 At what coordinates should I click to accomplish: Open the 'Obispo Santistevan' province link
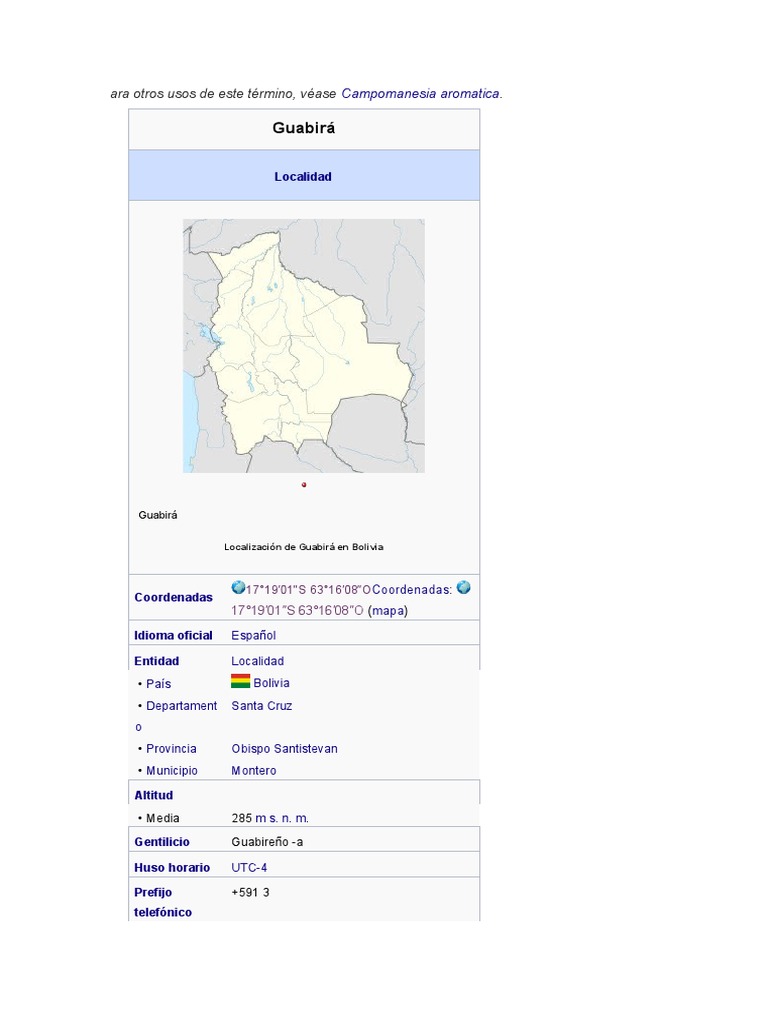[x=285, y=748]
